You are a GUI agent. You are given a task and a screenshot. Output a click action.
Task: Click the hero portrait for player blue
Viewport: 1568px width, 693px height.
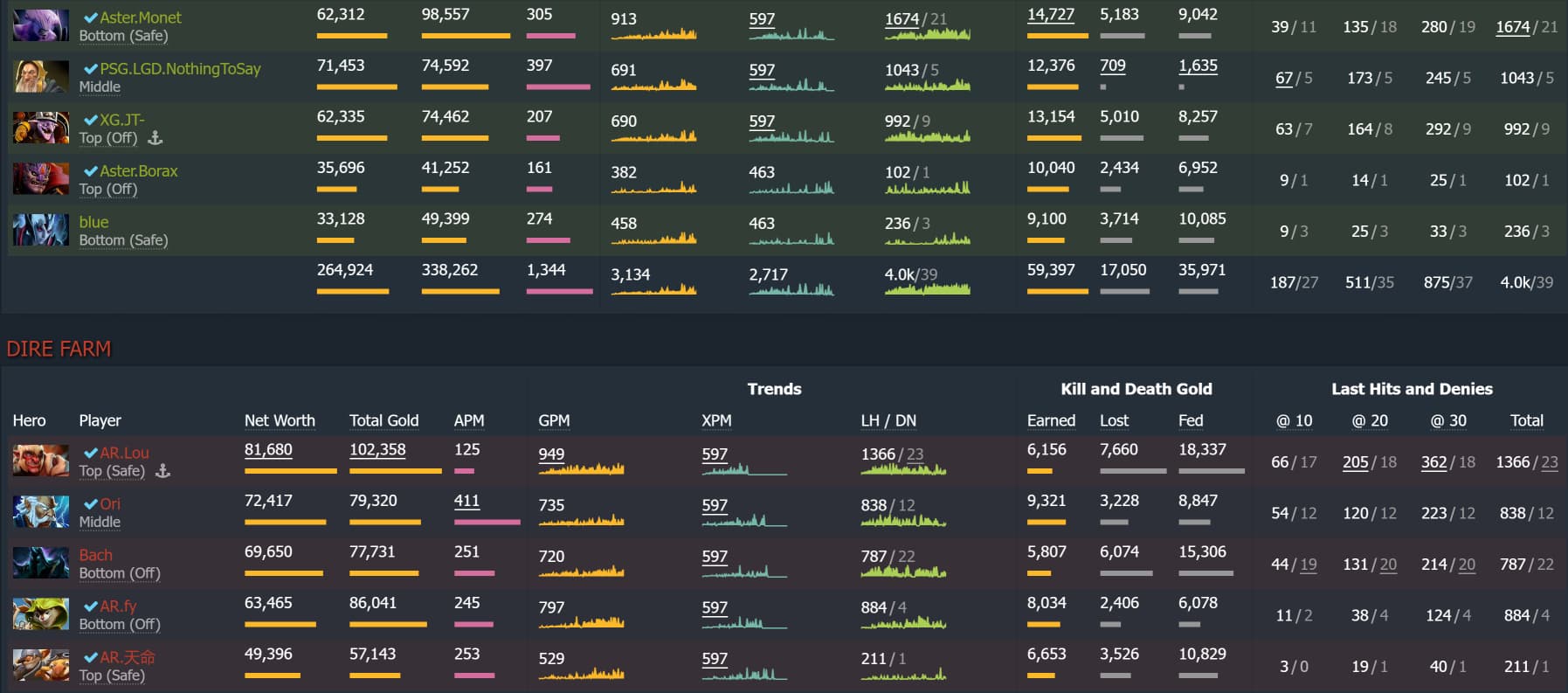click(40, 230)
